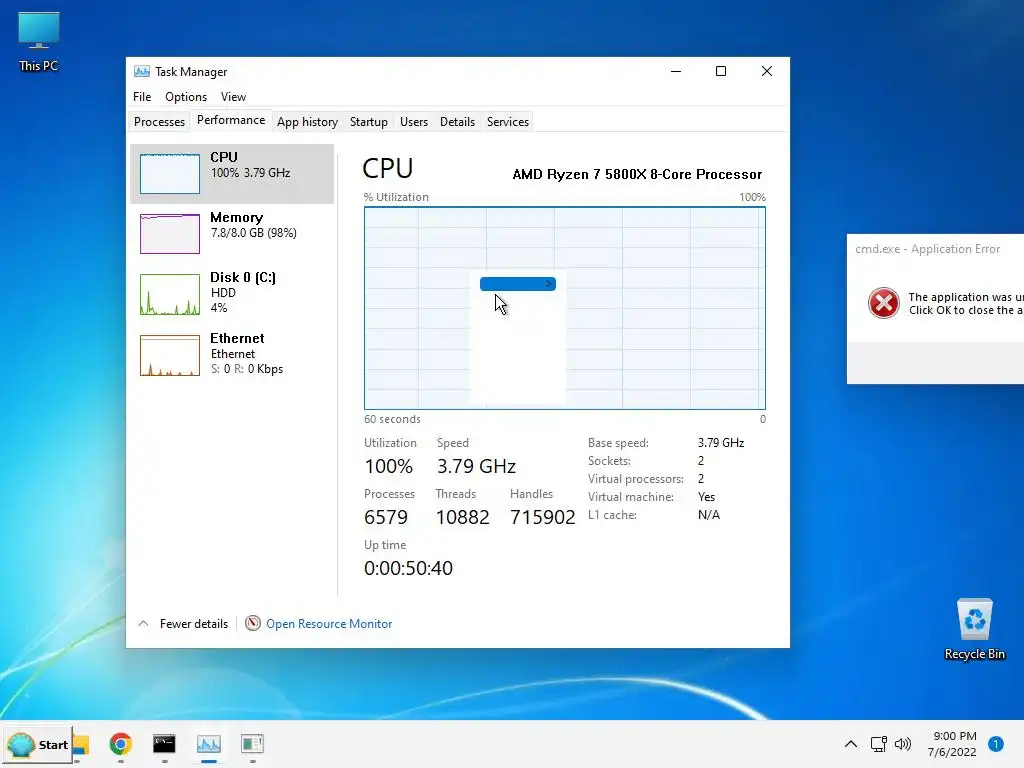Viewport: 1024px width, 768px height.
Task: Launch Google Chrome from the taskbar
Action: pos(121,744)
